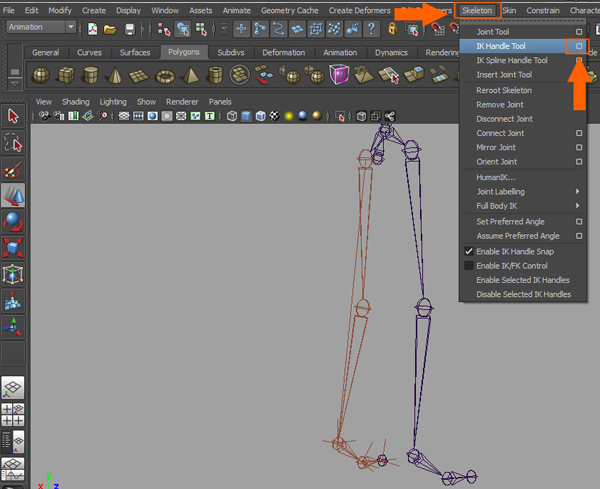Click the Create Polygon Sphere shelf icon
This screenshot has height=489, width=600.
pyautogui.click(x=41, y=75)
